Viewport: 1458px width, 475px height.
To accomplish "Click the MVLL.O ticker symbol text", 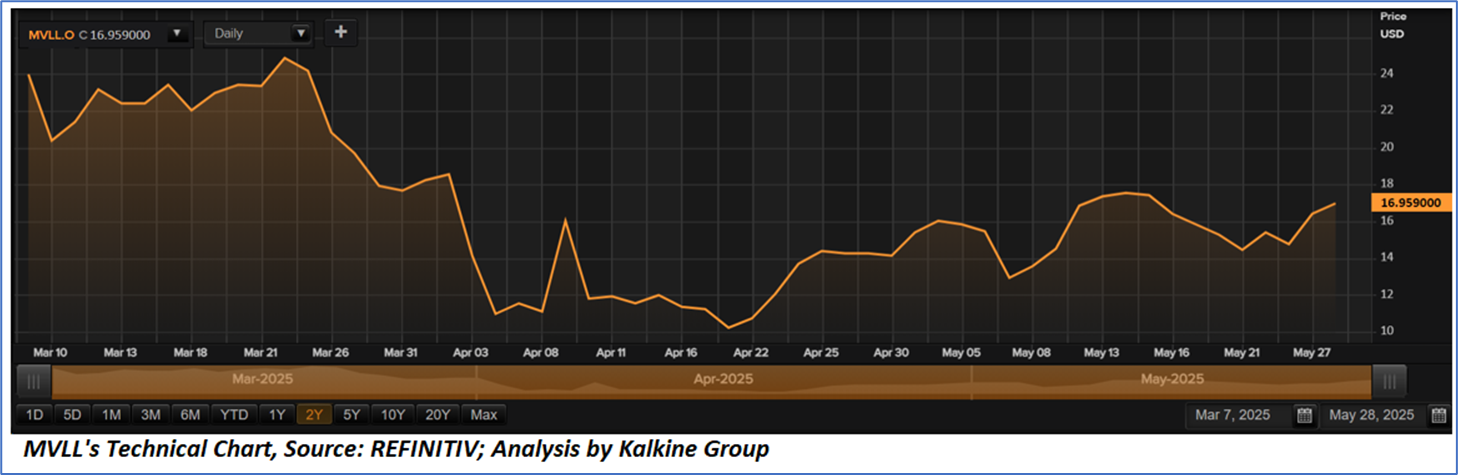I will pos(50,34).
